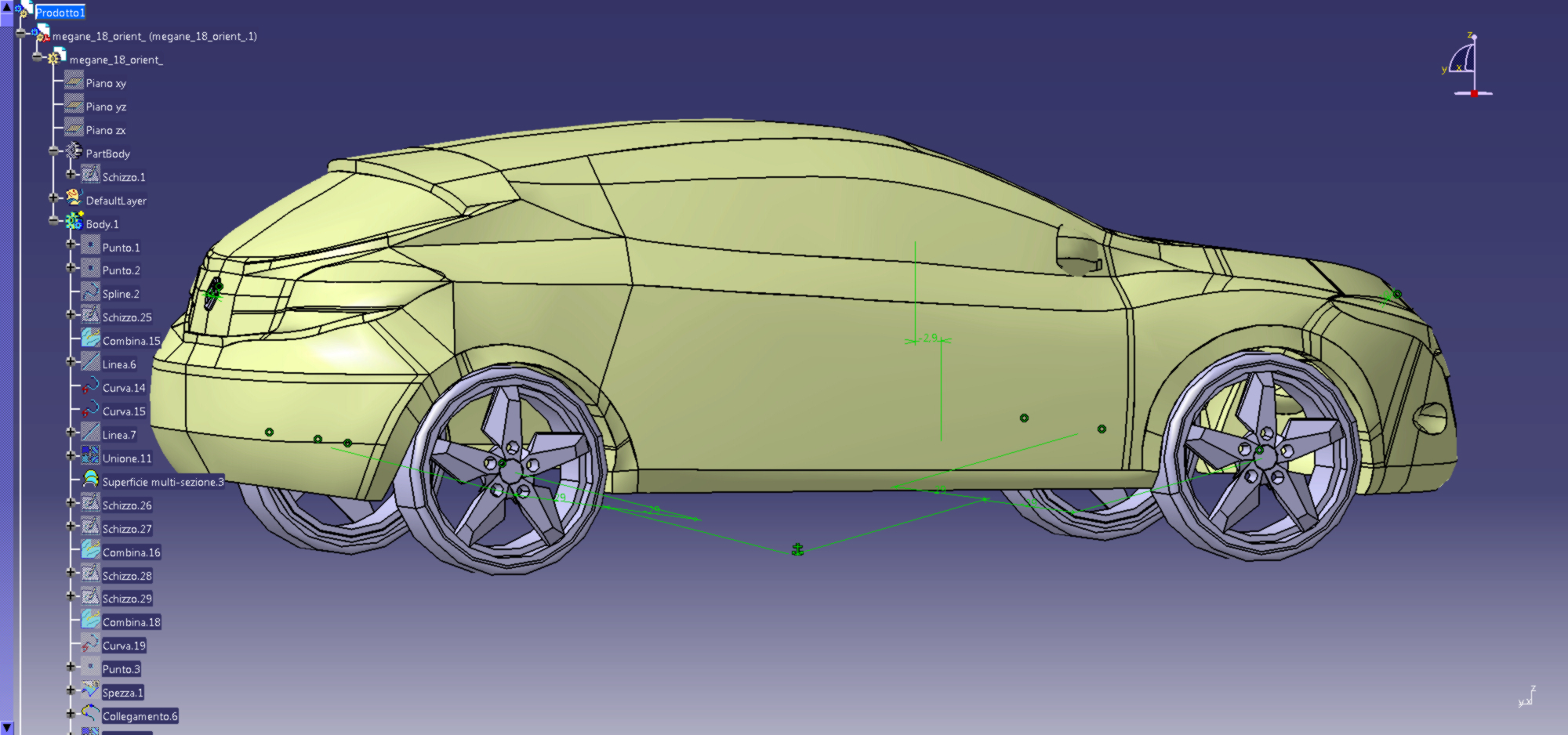Expand the DefaultLayer node
The image size is (1568, 735).
pos(53,198)
